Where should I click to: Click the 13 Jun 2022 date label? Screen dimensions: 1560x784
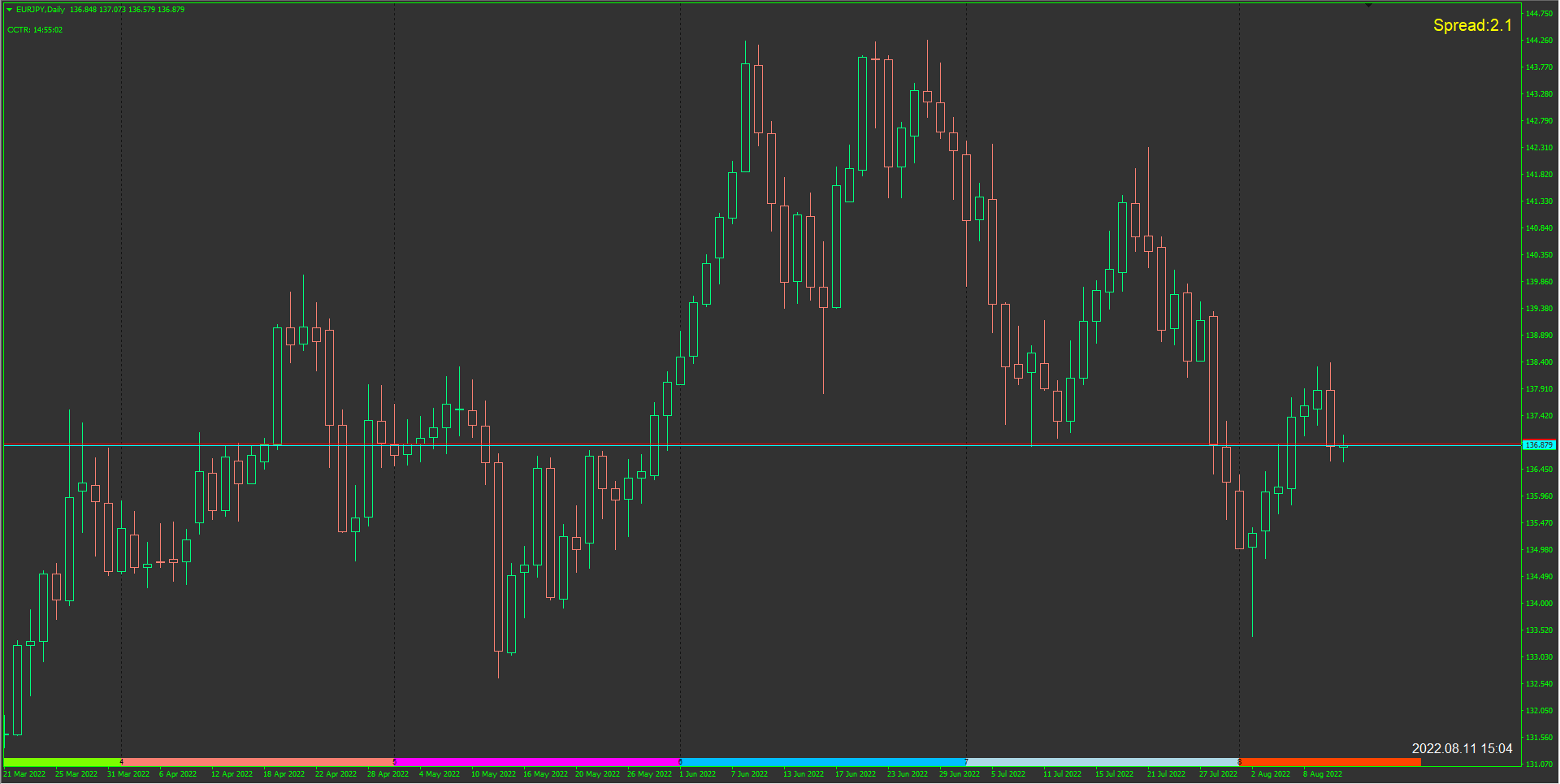pyautogui.click(x=804, y=774)
